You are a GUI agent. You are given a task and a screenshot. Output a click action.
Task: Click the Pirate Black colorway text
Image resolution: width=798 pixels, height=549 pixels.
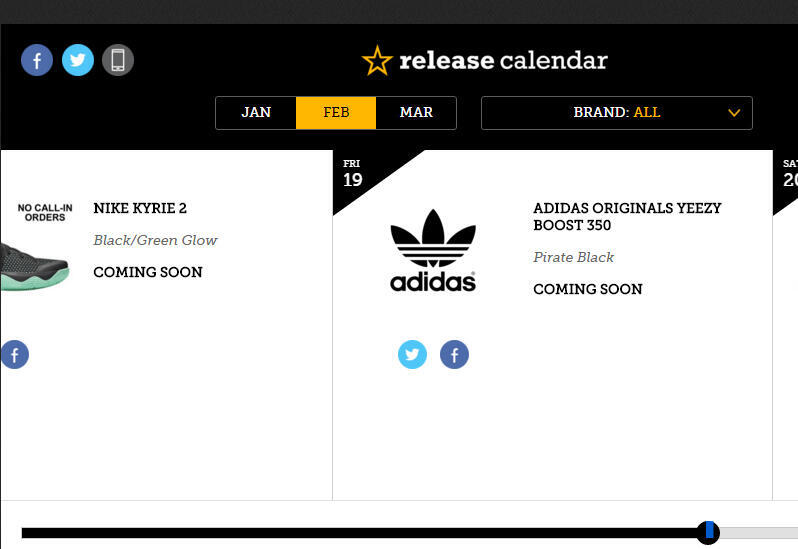(574, 257)
